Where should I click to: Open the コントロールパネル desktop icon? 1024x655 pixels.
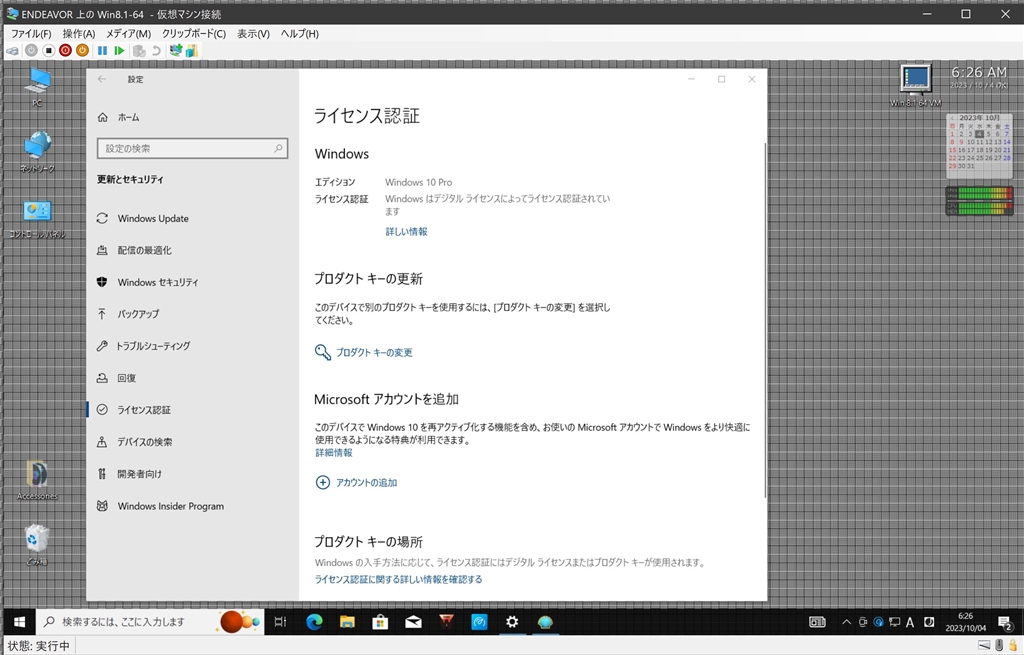pos(37,219)
